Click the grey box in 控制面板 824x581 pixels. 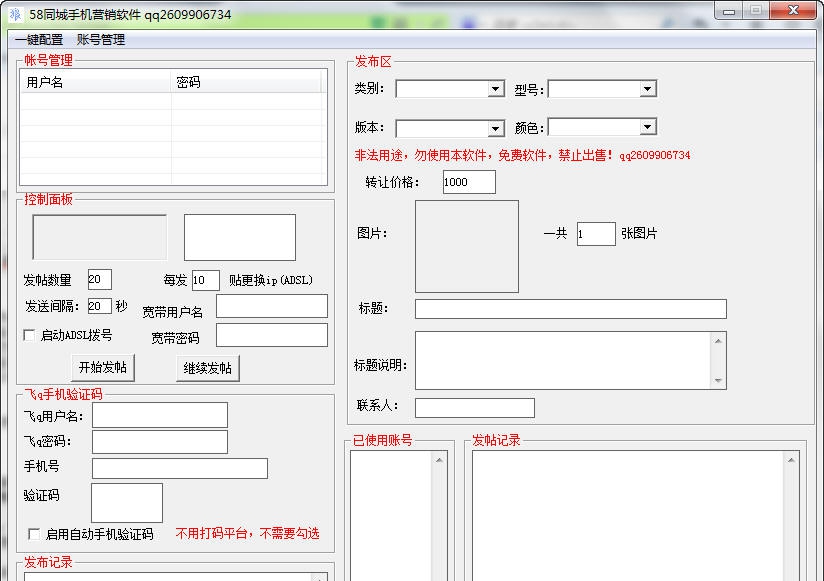point(99,237)
